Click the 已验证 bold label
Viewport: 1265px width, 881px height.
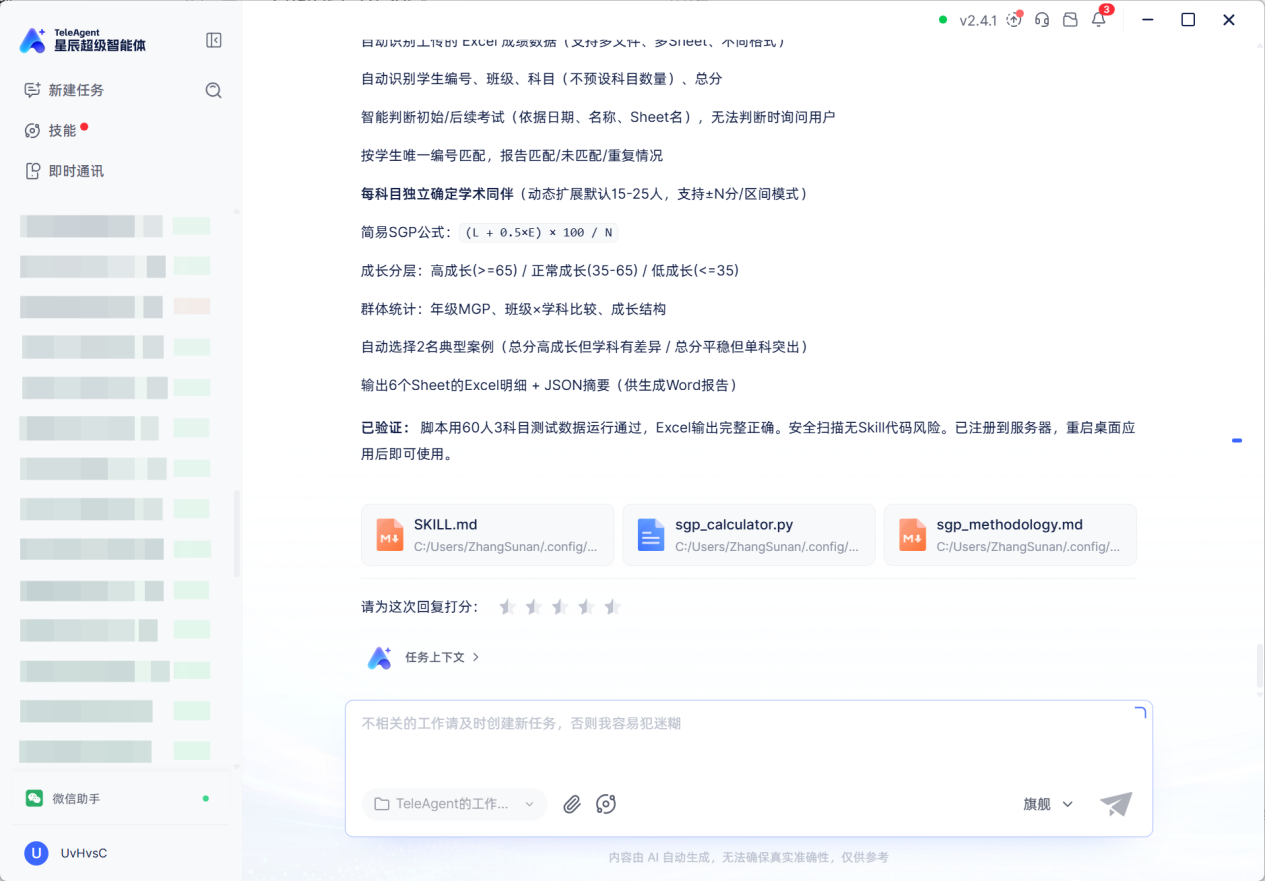click(385, 428)
